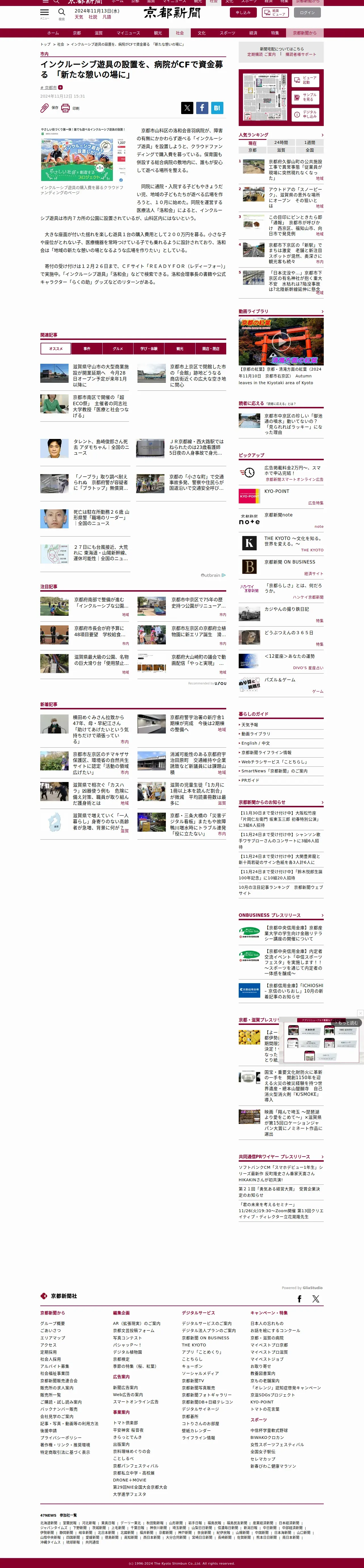Screen dimensions: 364x1568
Task: Expand the 共同通信PRワイヤー chevron
Action: coord(322,1157)
